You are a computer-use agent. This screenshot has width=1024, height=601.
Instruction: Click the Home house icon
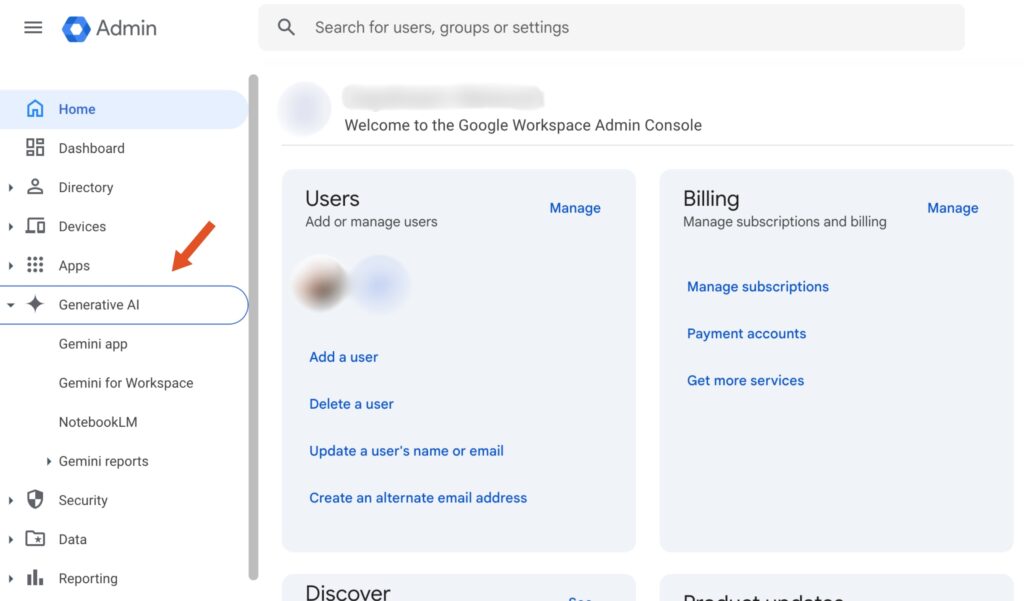coord(35,108)
